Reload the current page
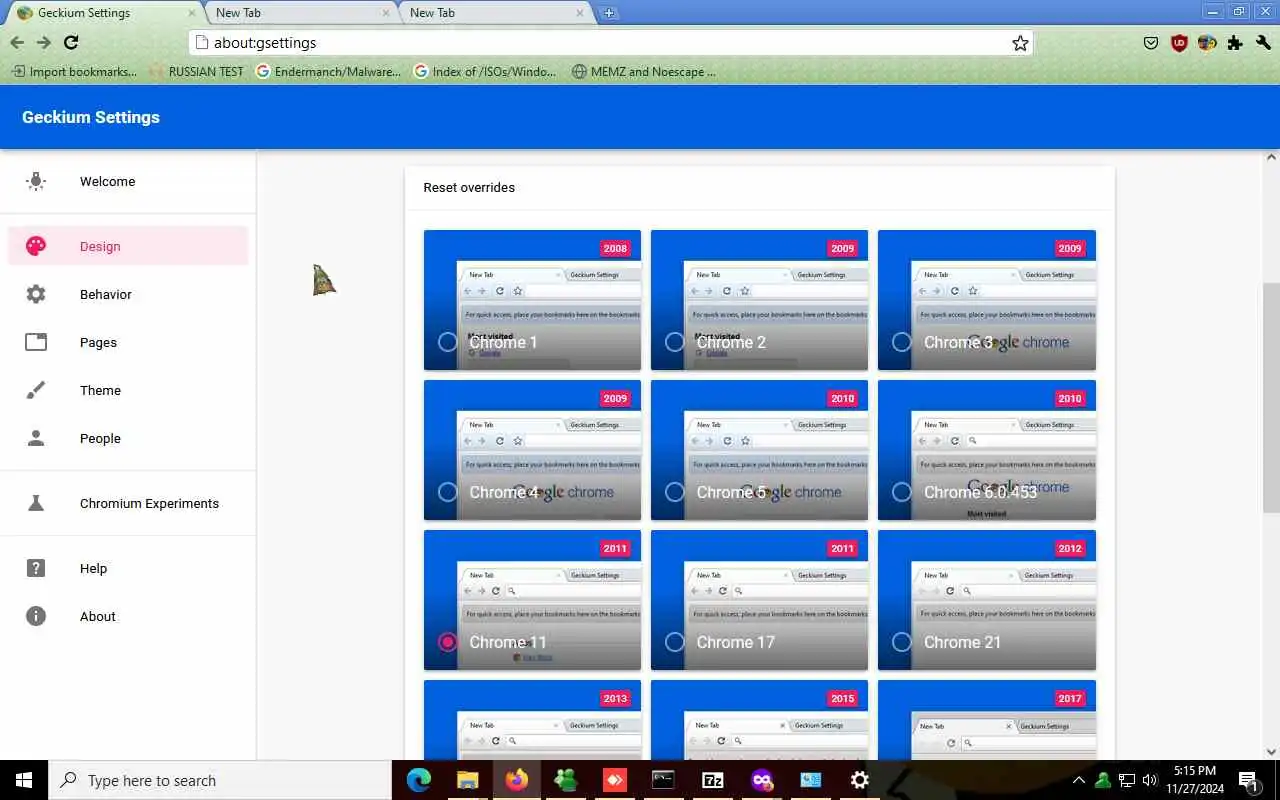1280x800 pixels. (x=71, y=42)
